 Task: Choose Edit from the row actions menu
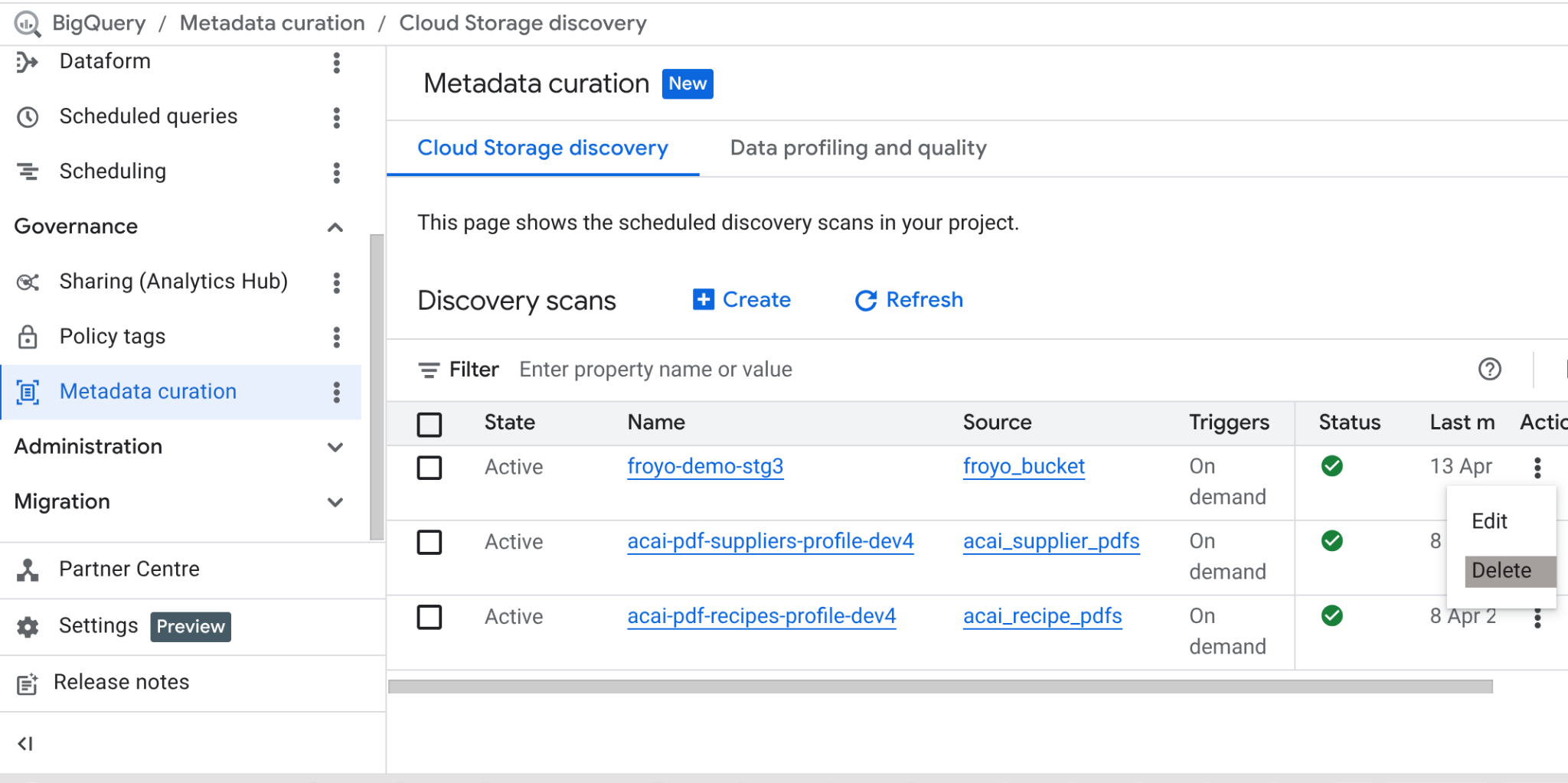(1489, 521)
